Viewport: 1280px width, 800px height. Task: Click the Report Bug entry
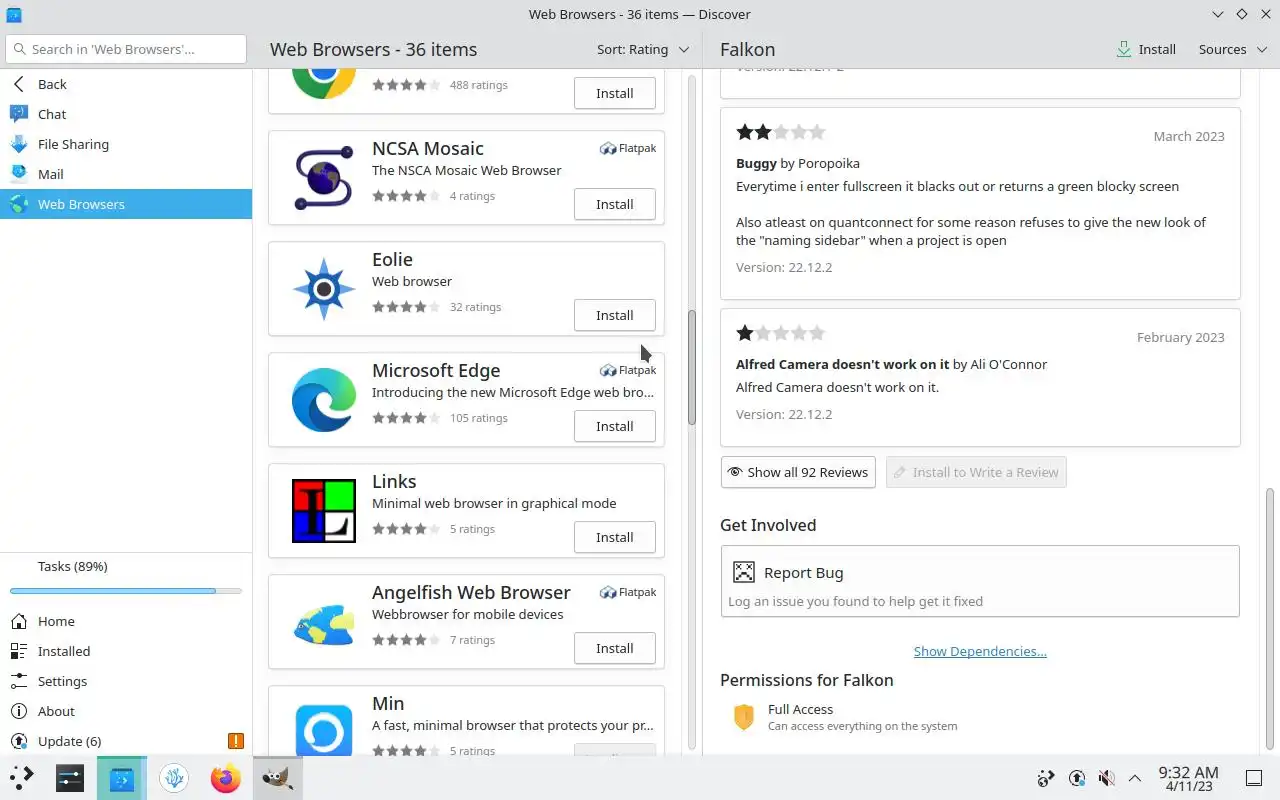[x=980, y=581]
